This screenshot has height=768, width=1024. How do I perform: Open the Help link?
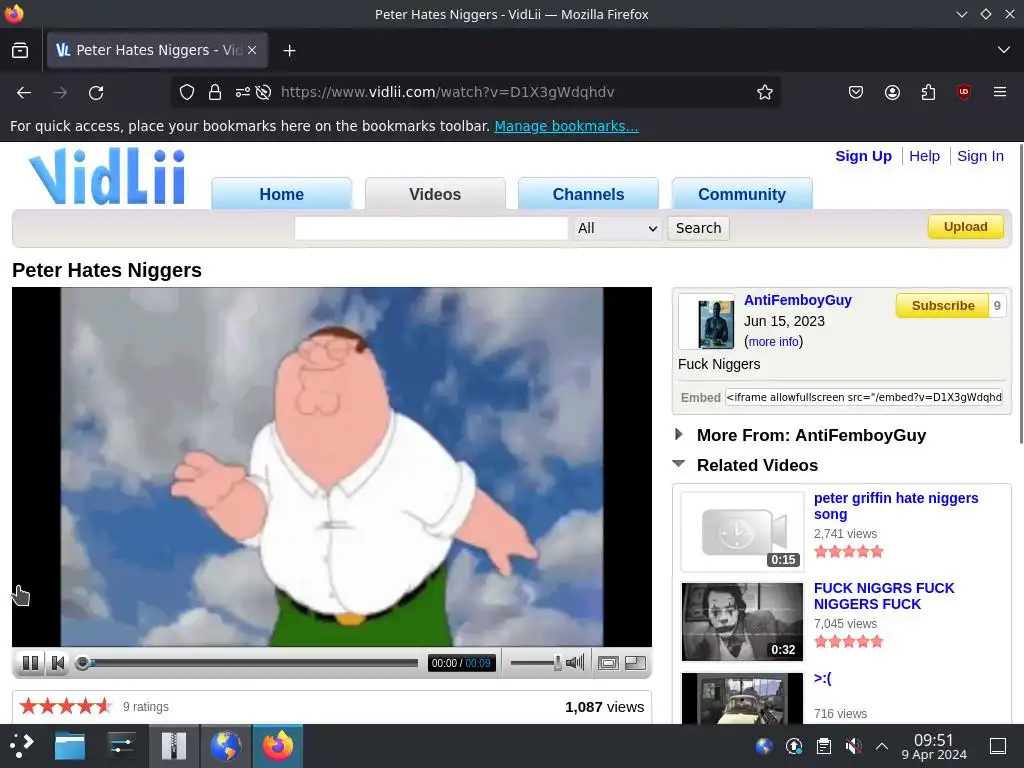(x=924, y=156)
